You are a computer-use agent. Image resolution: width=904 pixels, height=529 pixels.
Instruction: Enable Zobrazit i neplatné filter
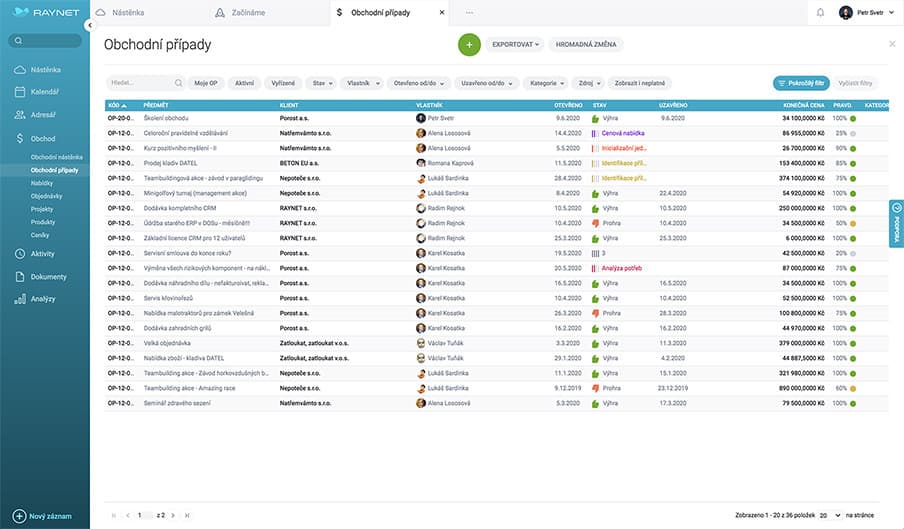click(x=644, y=83)
